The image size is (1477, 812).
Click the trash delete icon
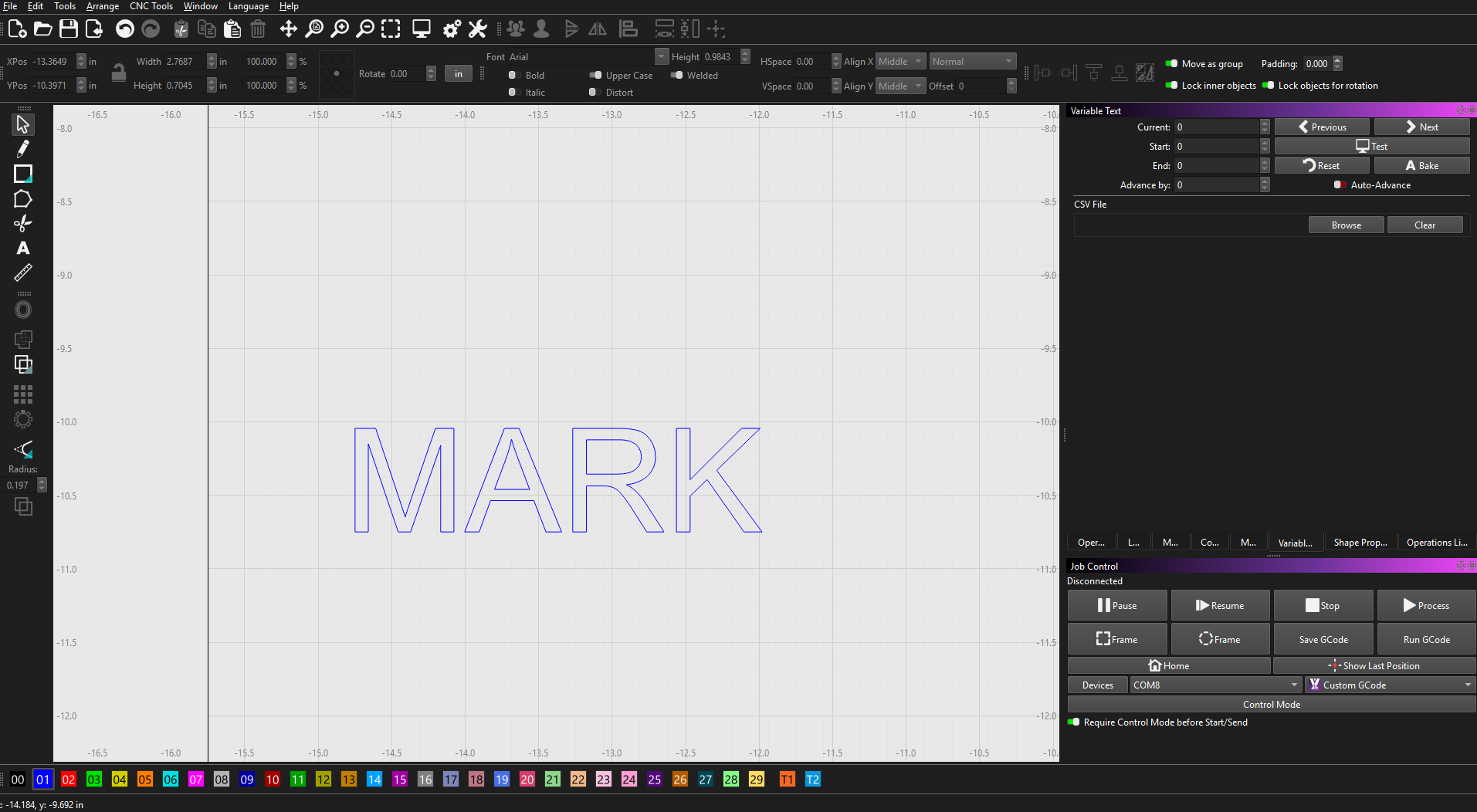[258, 29]
